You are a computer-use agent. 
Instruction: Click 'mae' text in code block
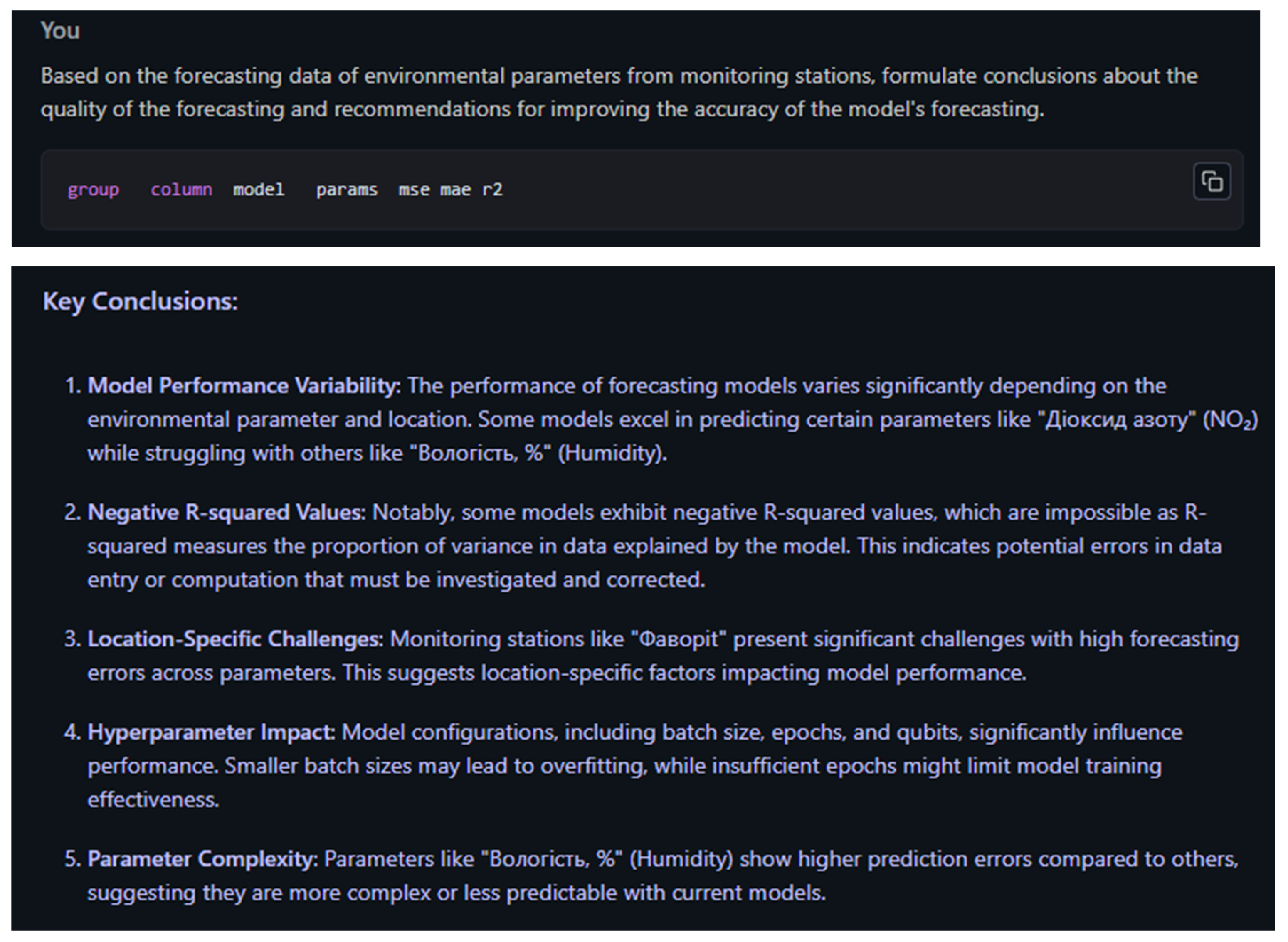(x=455, y=190)
